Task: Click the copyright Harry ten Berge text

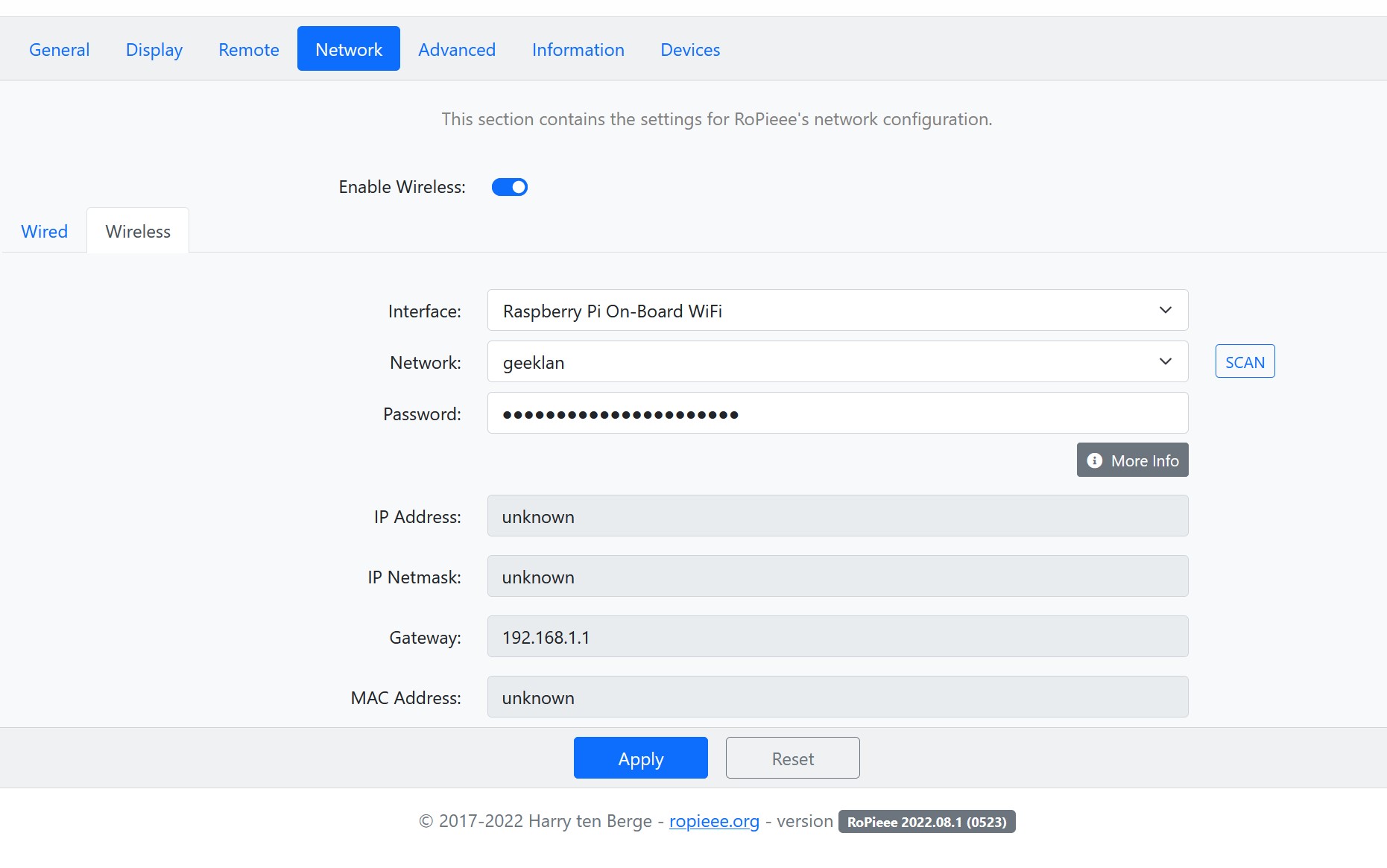Action: pos(535,821)
